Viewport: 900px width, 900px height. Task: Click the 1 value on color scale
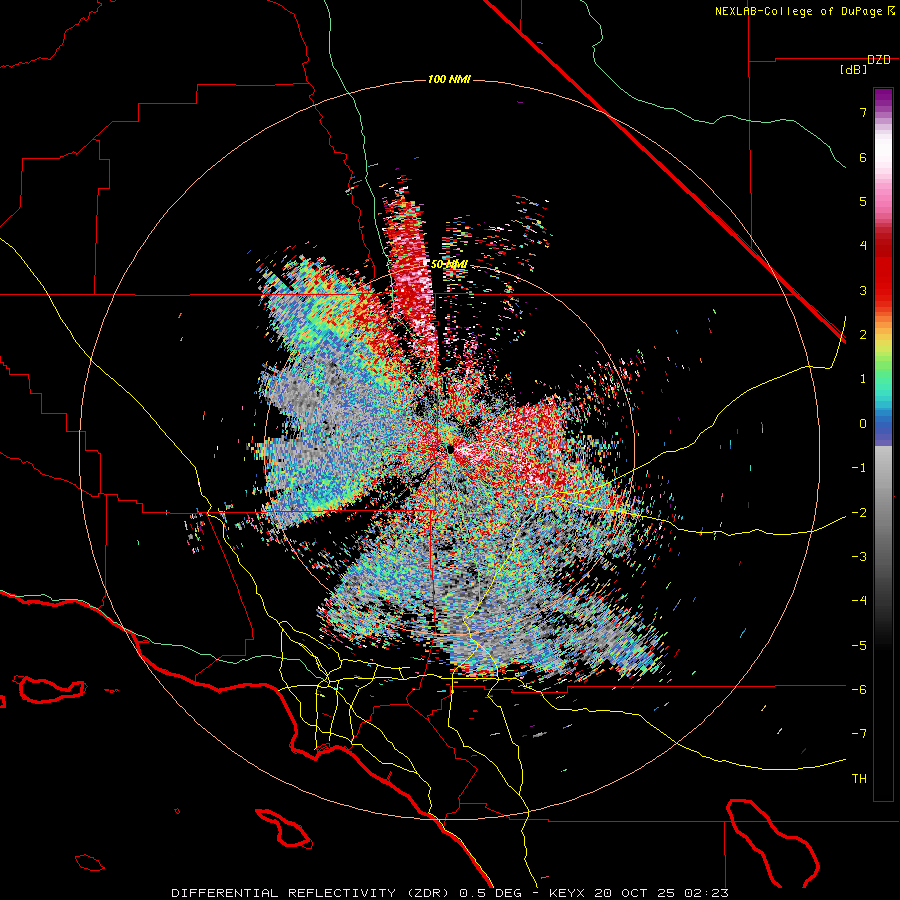[x=863, y=379]
